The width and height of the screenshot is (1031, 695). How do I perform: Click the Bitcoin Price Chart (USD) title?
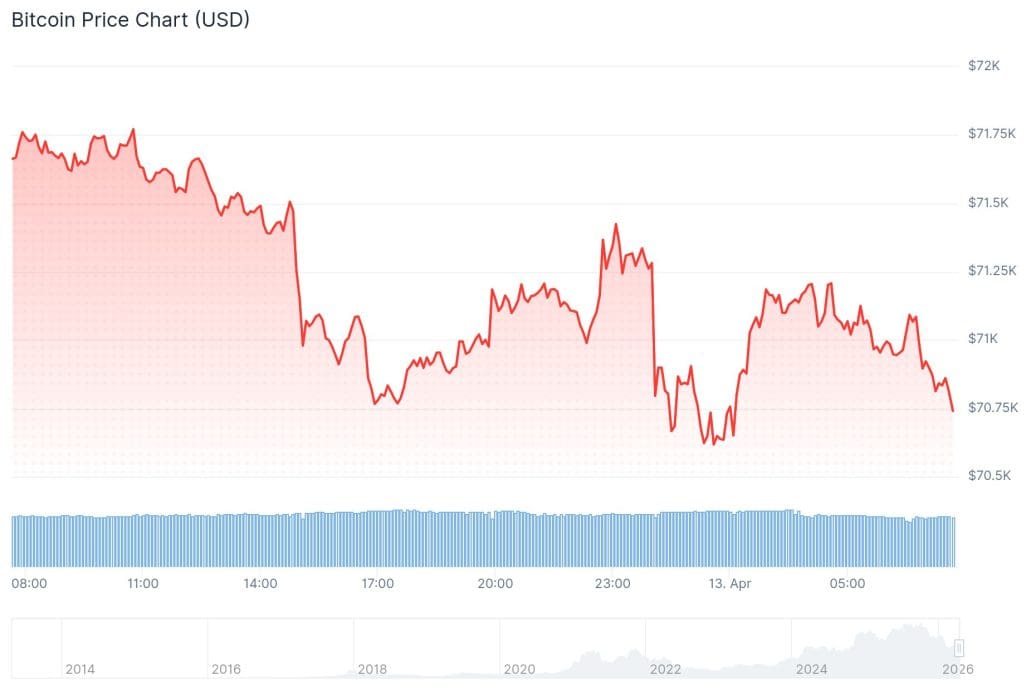[x=130, y=20]
